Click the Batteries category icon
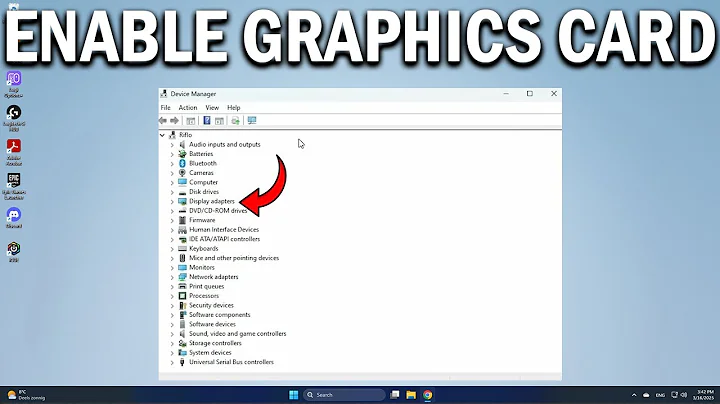Viewport: 720px width, 404px height. (x=182, y=154)
